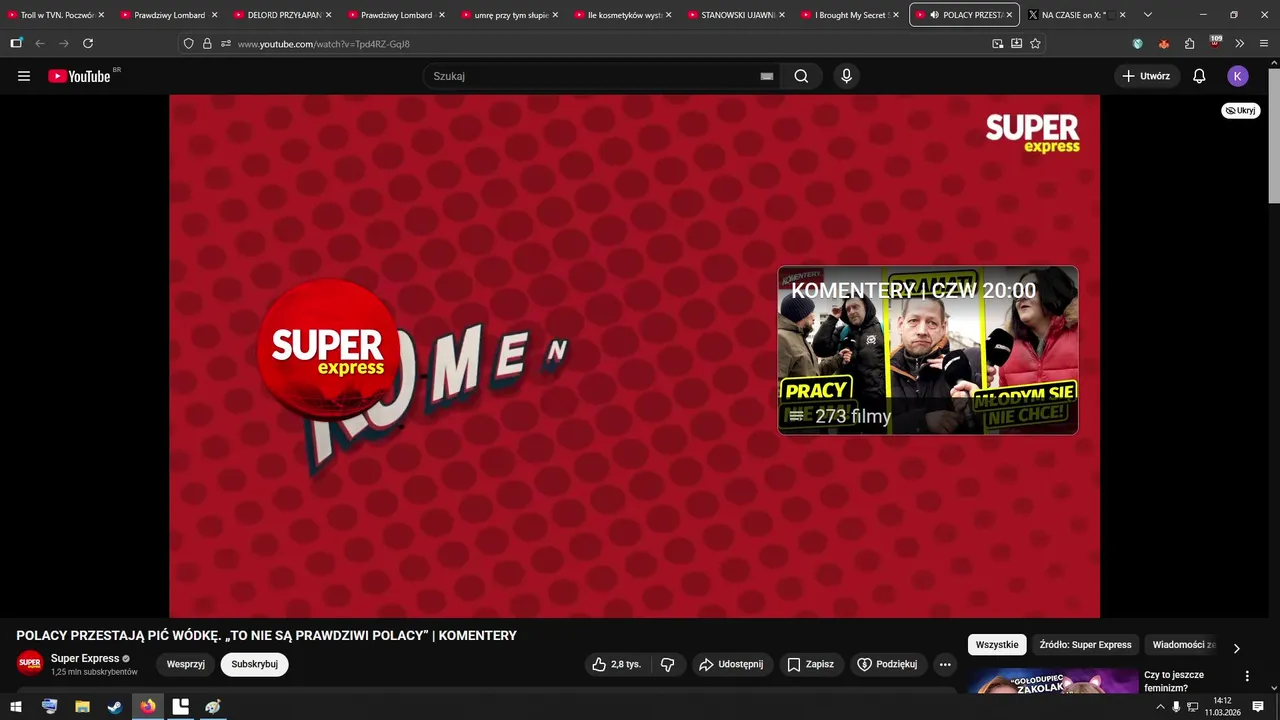The height and width of the screenshot is (720, 1280).
Task: Open Firefox sidebar view icon
Action: pos(16,43)
